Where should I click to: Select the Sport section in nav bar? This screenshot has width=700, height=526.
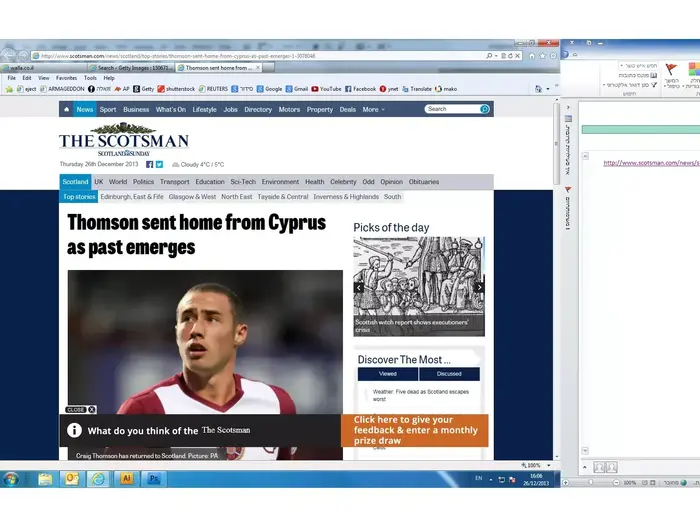pyautogui.click(x=108, y=109)
